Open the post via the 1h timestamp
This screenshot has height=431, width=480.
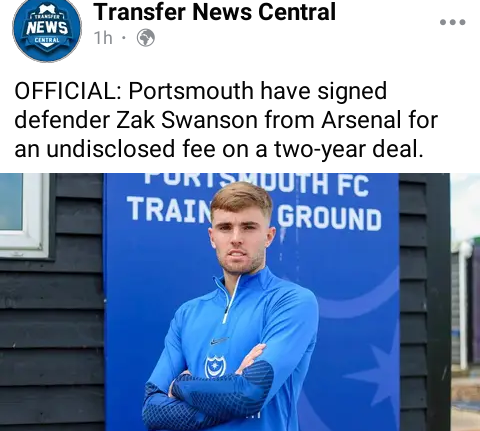pos(103,38)
